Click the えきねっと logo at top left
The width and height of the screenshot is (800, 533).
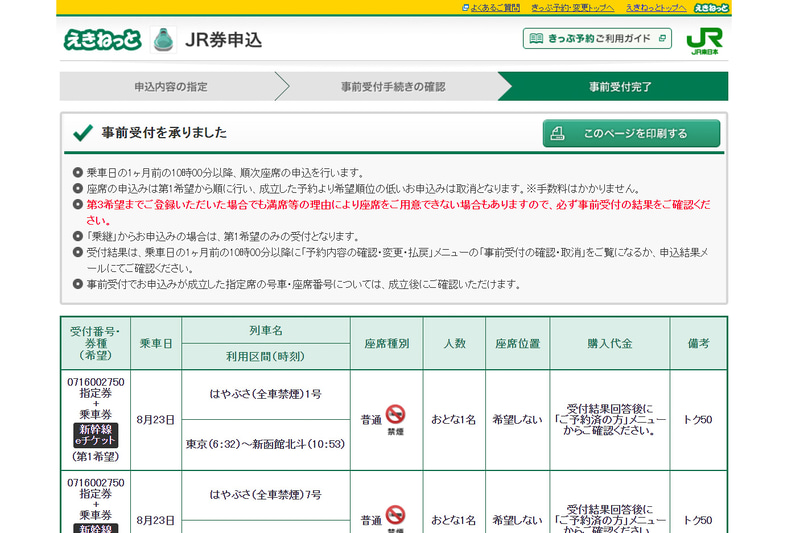point(103,39)
